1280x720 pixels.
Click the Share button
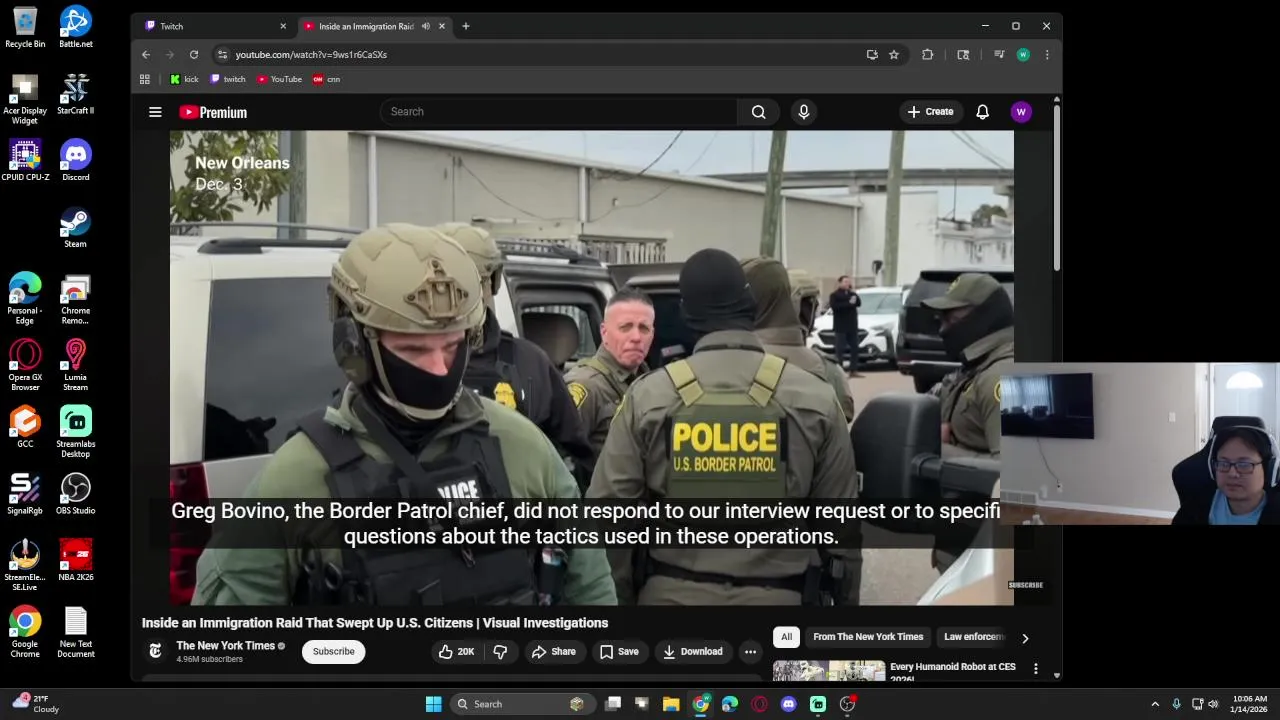click(x=554, y=652)
